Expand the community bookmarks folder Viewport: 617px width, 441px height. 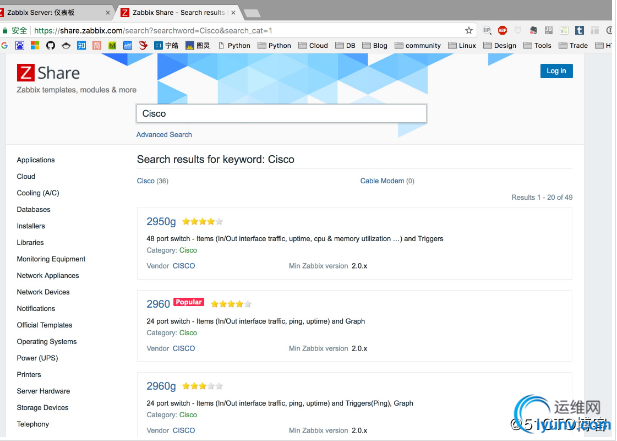[x=417, y=46]
